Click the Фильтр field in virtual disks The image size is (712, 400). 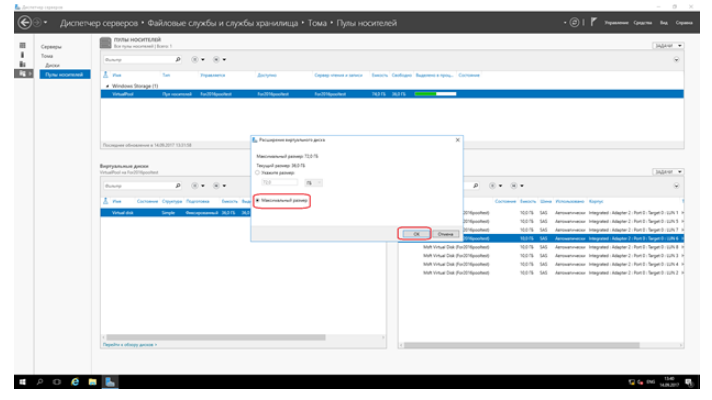(x=135, y=185)
